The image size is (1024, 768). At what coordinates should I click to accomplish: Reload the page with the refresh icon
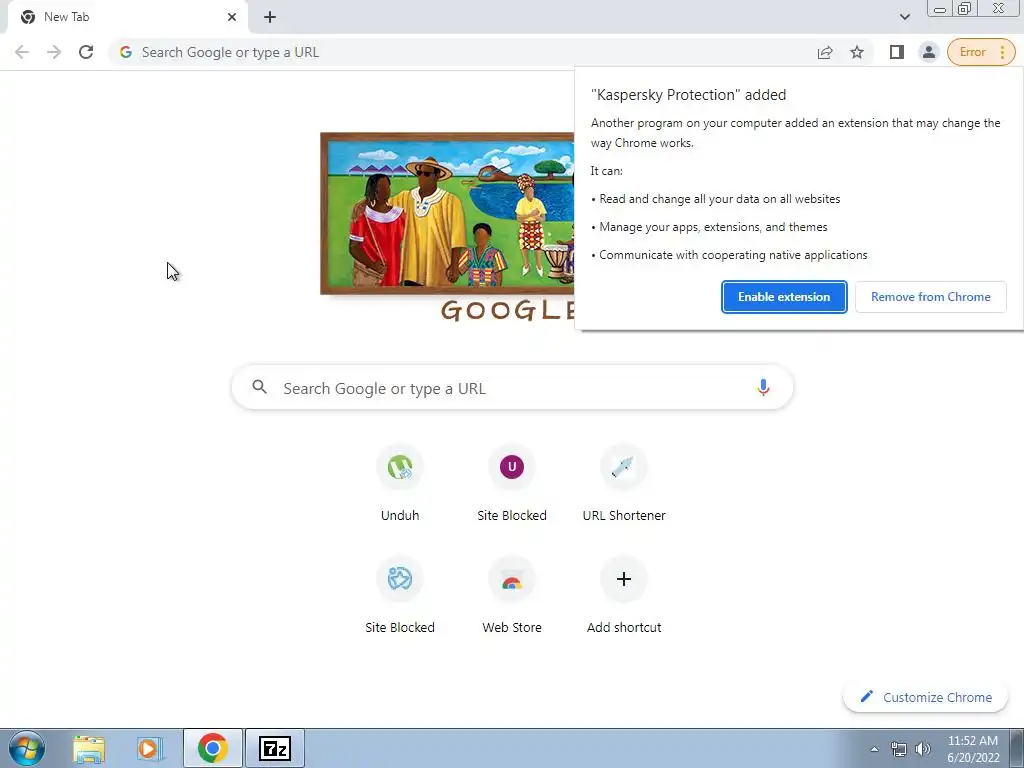click(x=86, y=52)
